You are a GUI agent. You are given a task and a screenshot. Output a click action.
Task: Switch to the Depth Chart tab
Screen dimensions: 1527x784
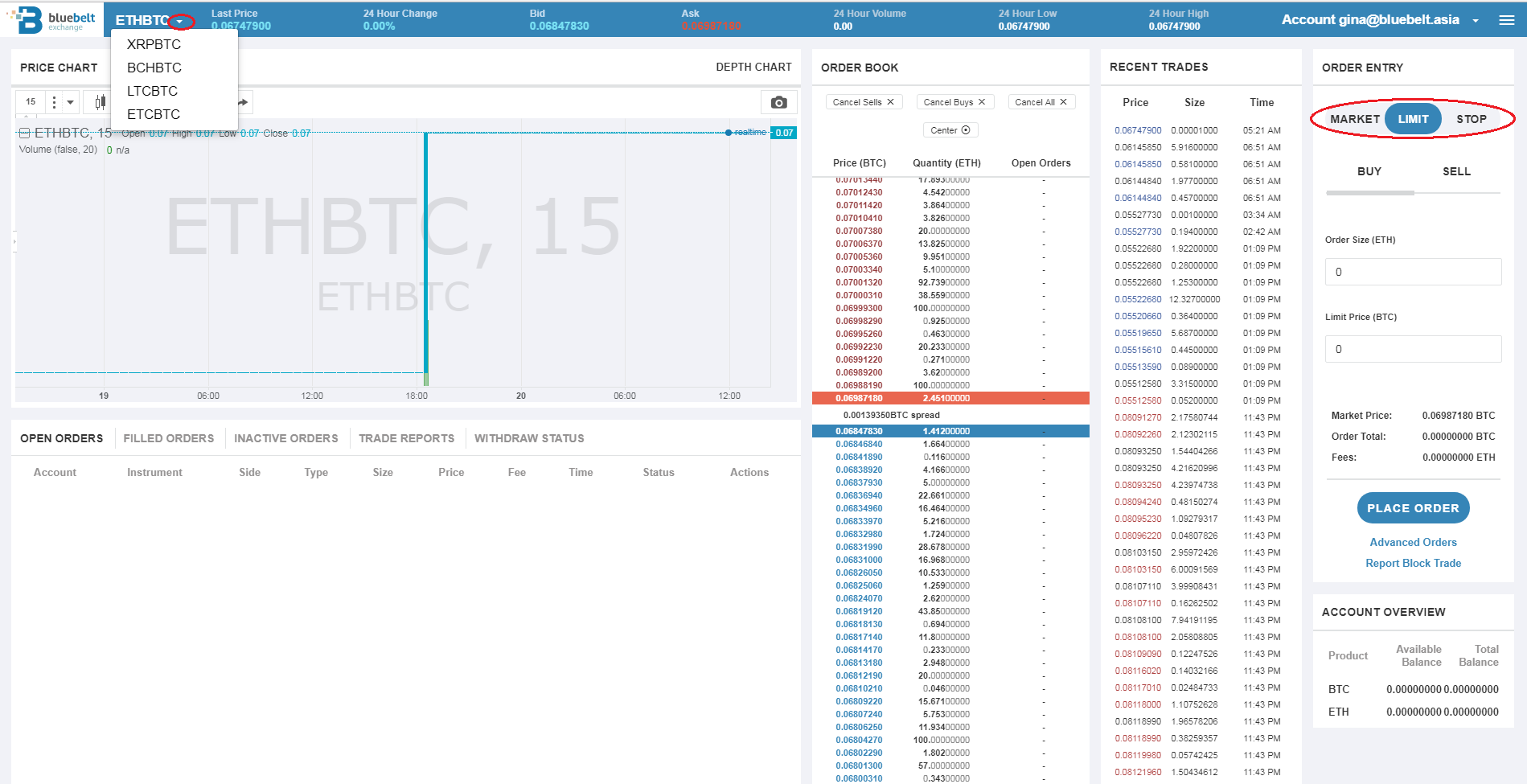click(753, 67)
